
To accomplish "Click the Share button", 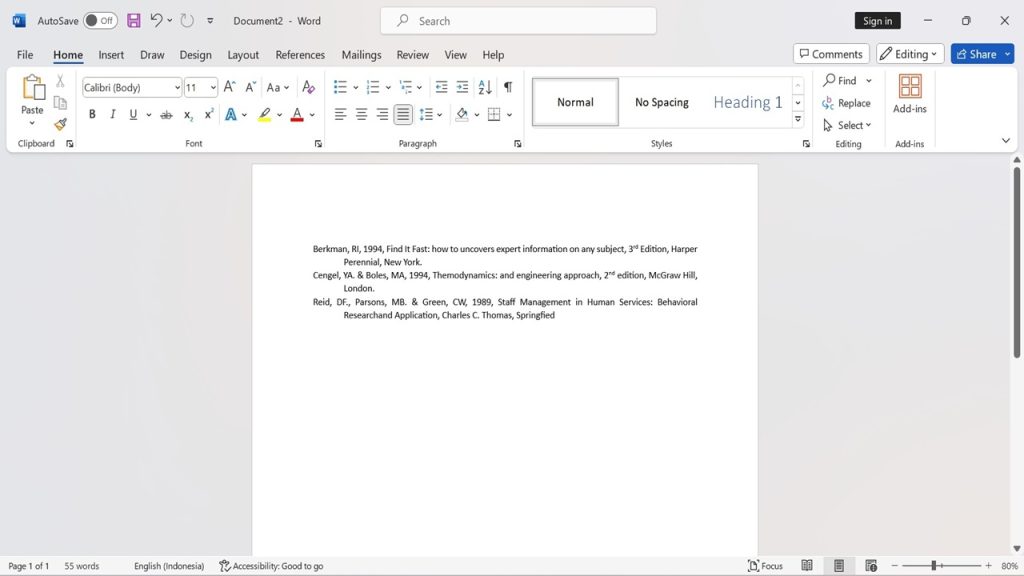I will (x=977, y=54).
